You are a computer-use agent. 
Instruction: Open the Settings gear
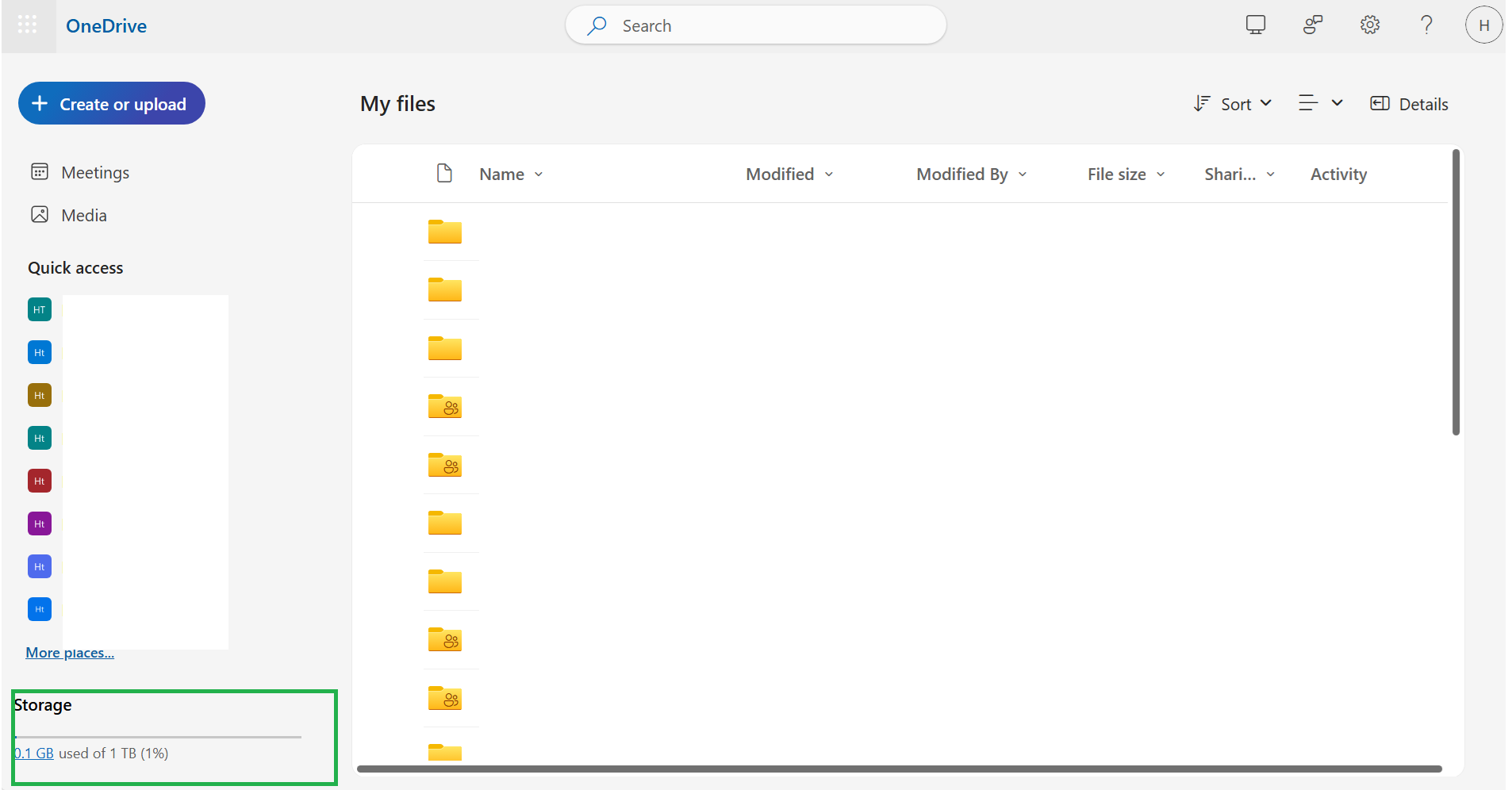click(x=1370, y=25)
